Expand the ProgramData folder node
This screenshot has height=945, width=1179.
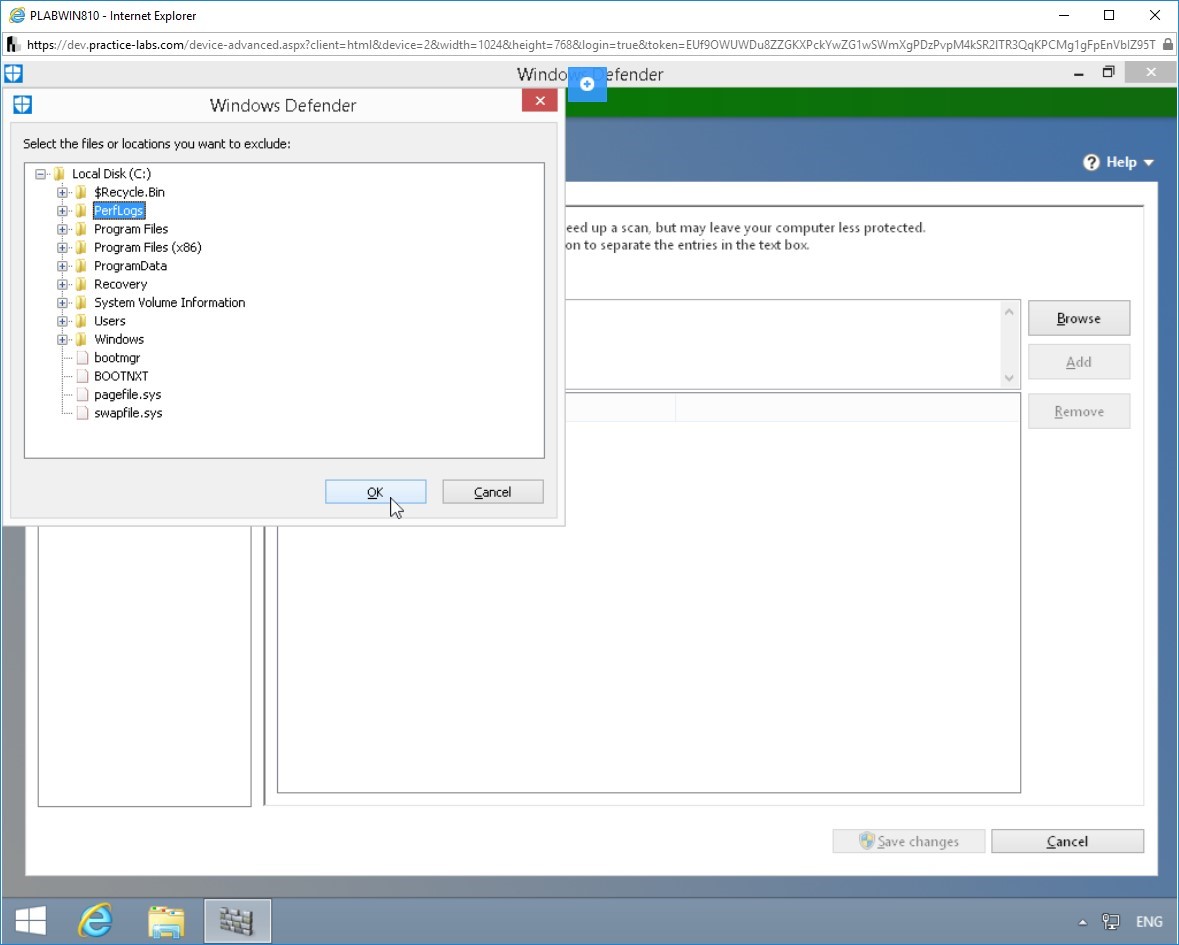click(62, 266)
